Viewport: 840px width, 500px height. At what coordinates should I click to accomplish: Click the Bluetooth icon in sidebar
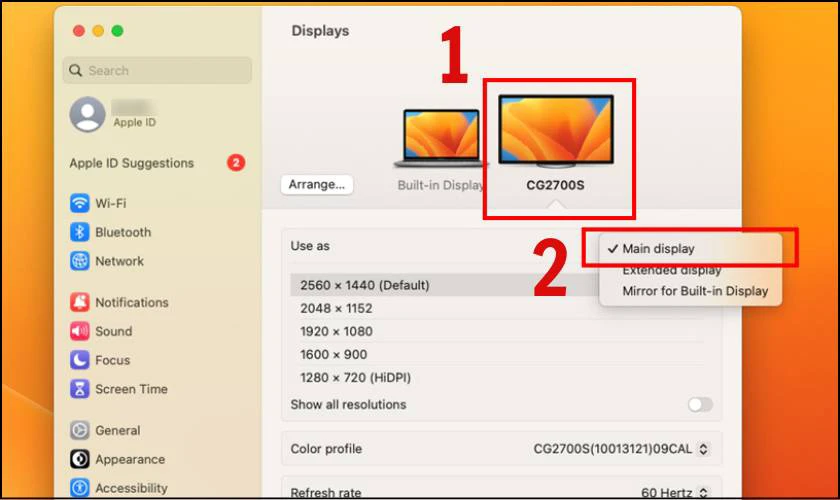coord(80,232)
